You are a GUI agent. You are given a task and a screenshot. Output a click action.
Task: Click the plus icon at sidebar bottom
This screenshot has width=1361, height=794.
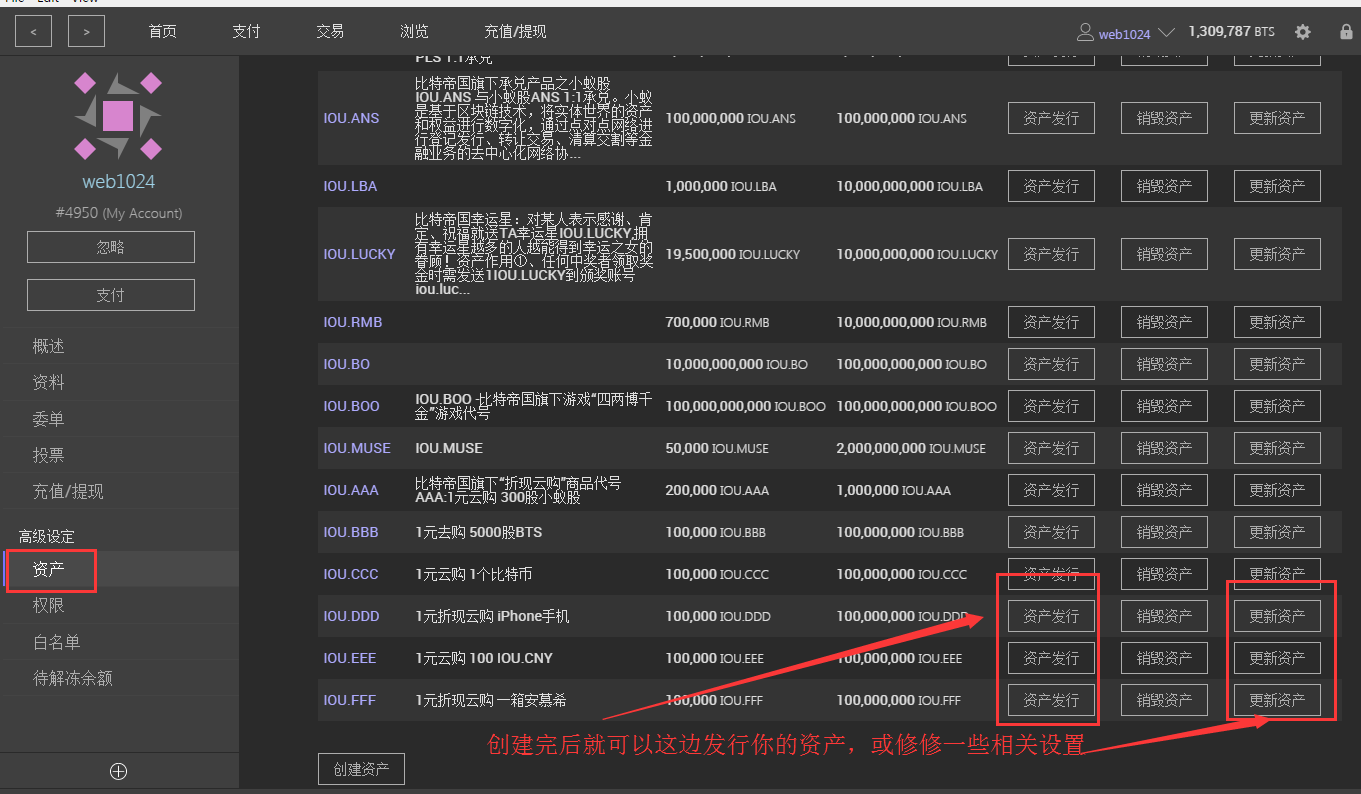[118, 771]
